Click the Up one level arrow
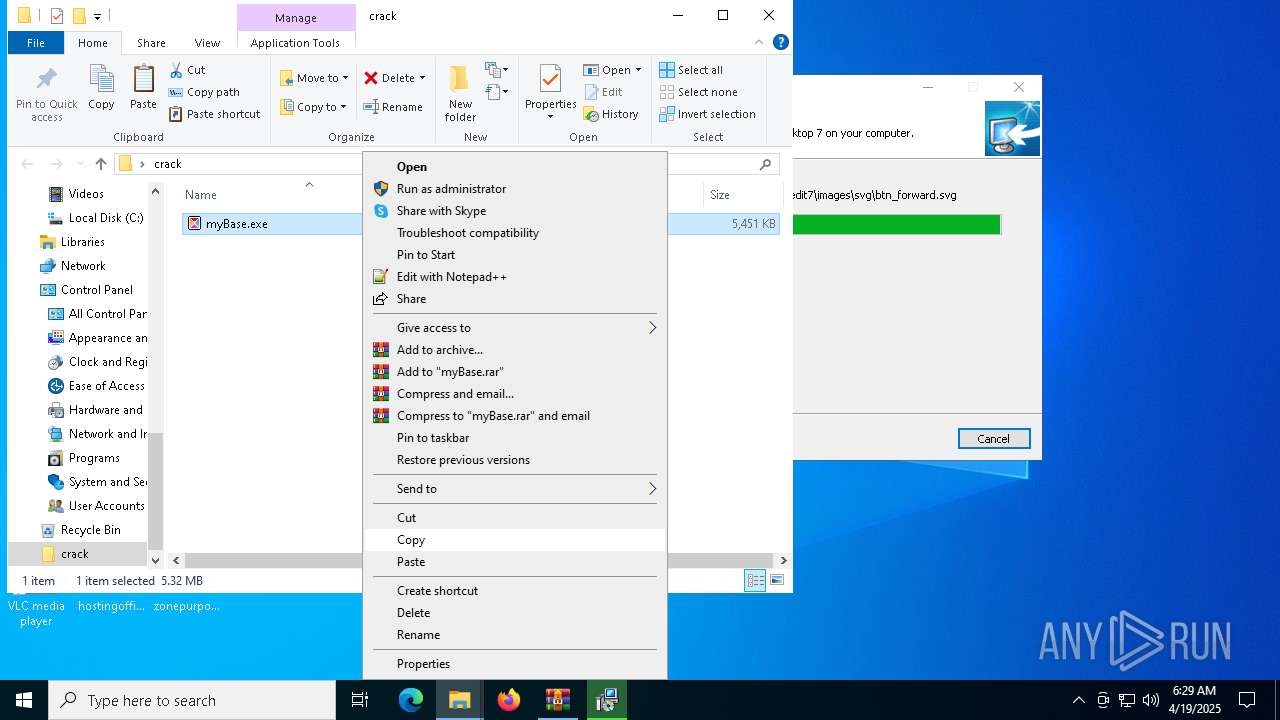This screenshot has height=720, width=1280. coord(100,164)
